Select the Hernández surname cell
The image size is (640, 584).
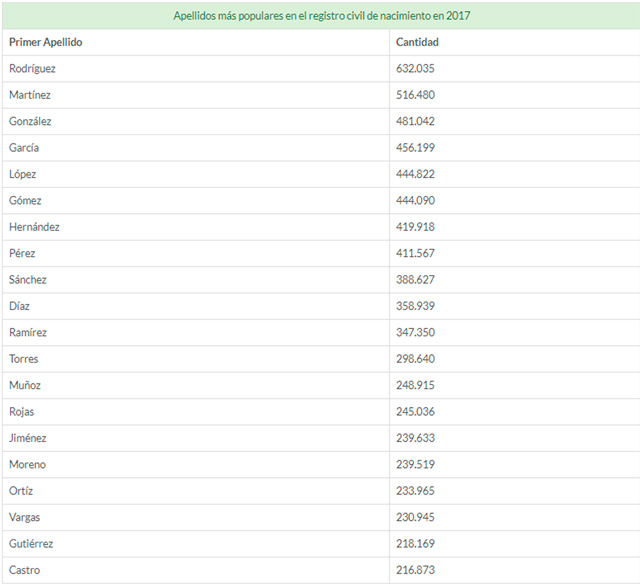pos(34,227)
